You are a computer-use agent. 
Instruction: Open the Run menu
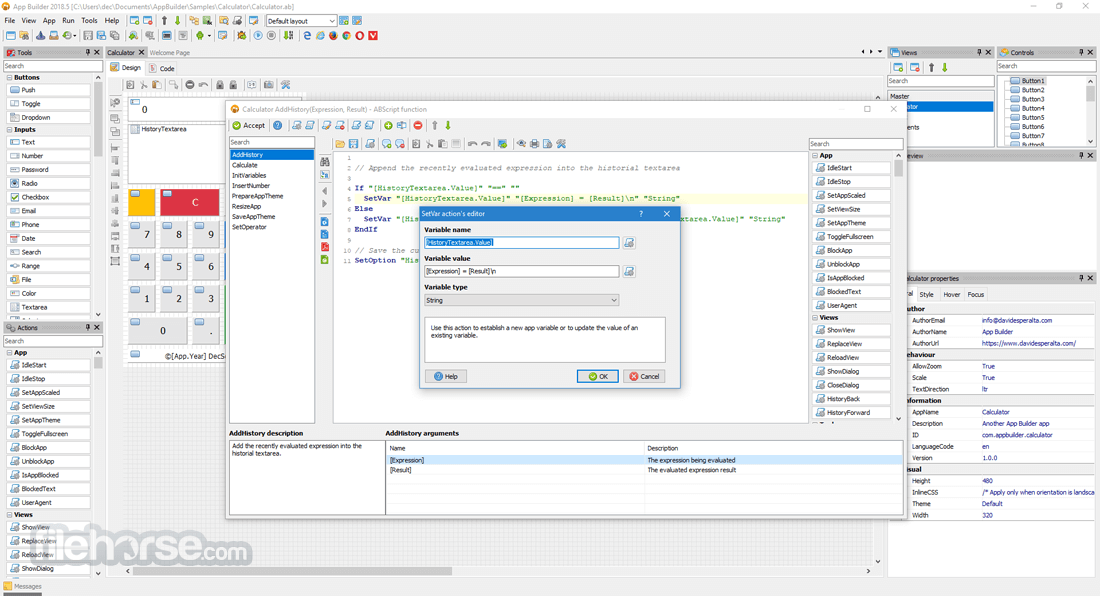pyautogui.click(x=68, y=21)
